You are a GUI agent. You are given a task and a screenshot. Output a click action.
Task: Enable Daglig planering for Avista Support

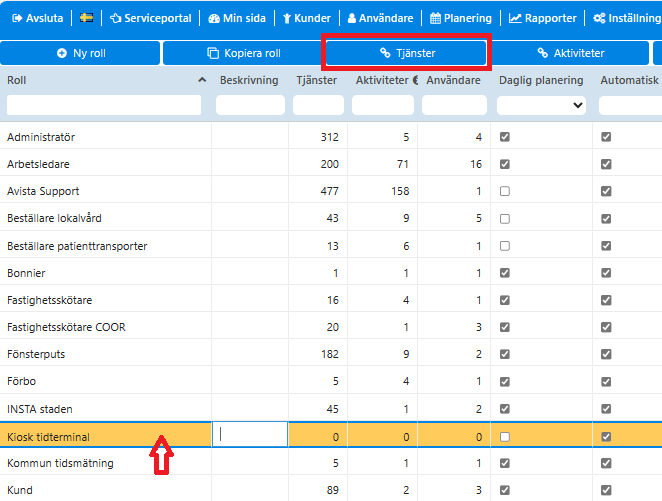[x=505, y=191]
